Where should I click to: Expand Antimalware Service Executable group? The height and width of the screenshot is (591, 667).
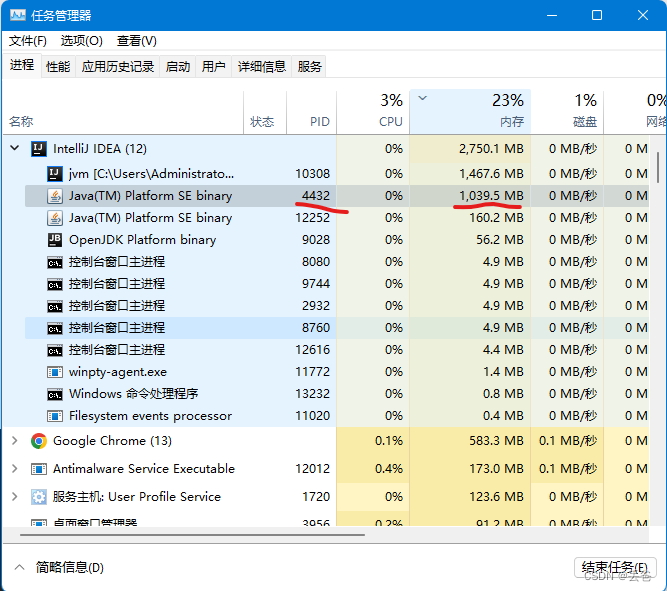(14, 469)
